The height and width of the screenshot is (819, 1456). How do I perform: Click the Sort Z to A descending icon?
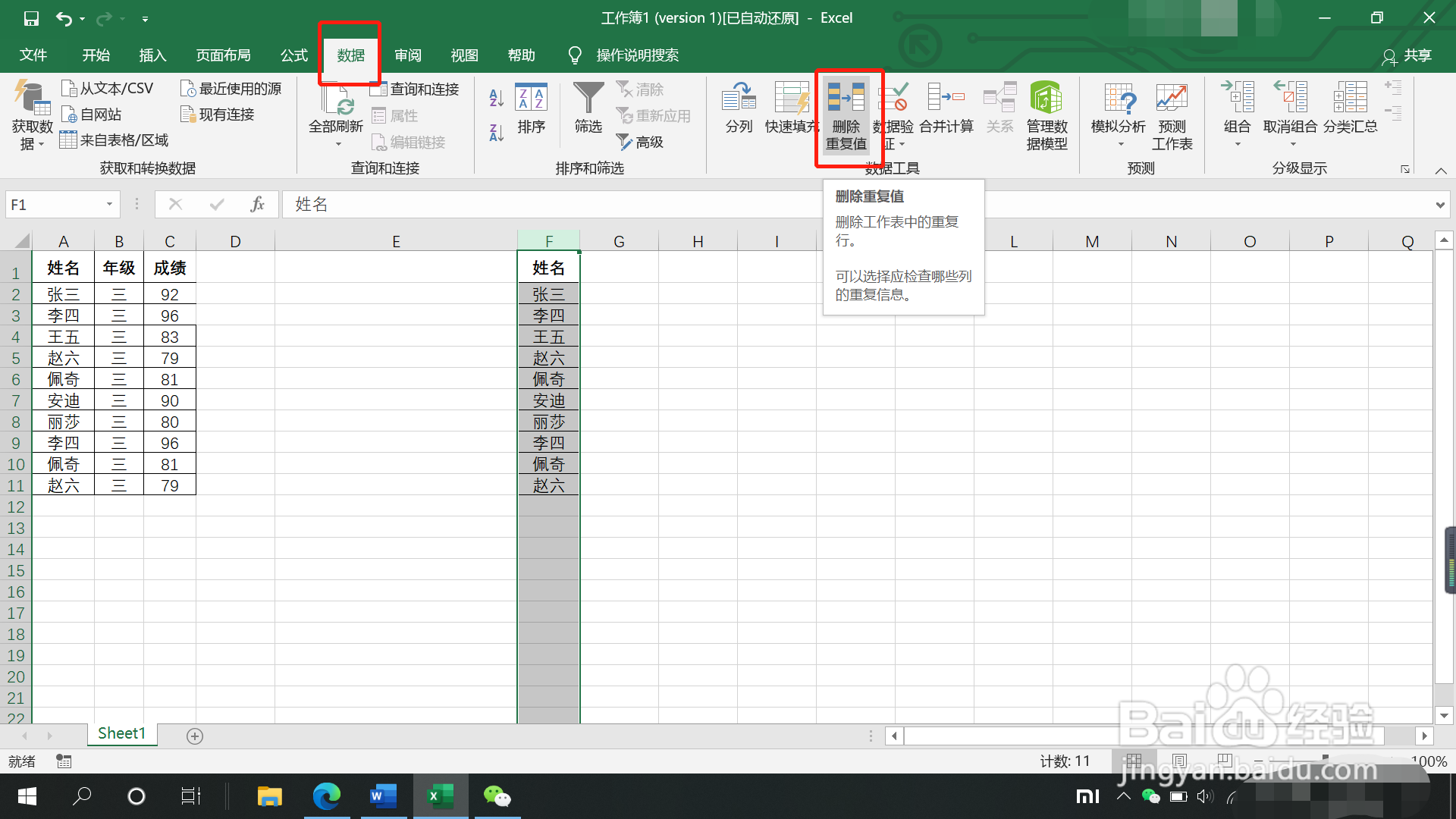pyautogui.click(x=497, y=133)
